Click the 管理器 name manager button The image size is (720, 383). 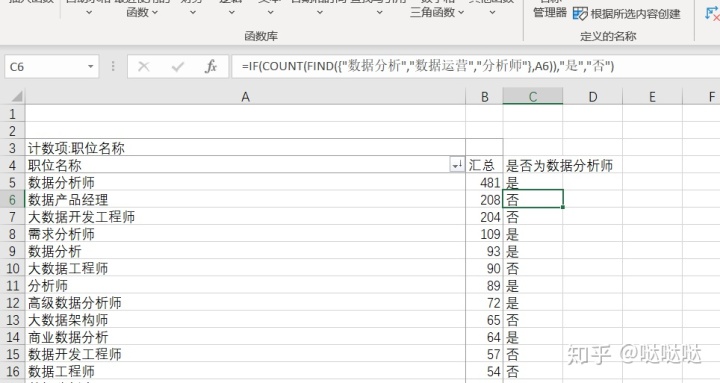pos(550,13)
